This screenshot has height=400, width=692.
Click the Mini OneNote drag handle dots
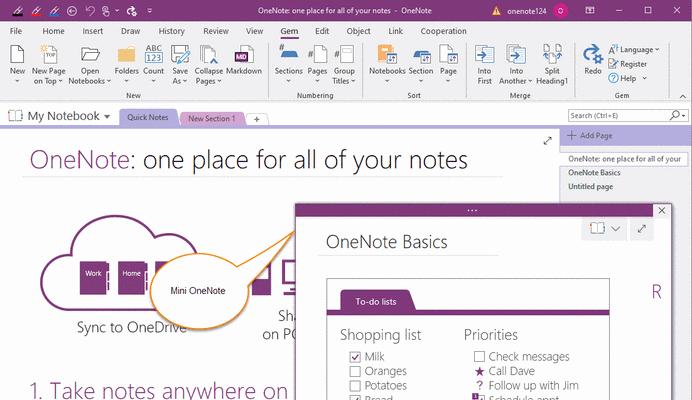click(472, 211)
